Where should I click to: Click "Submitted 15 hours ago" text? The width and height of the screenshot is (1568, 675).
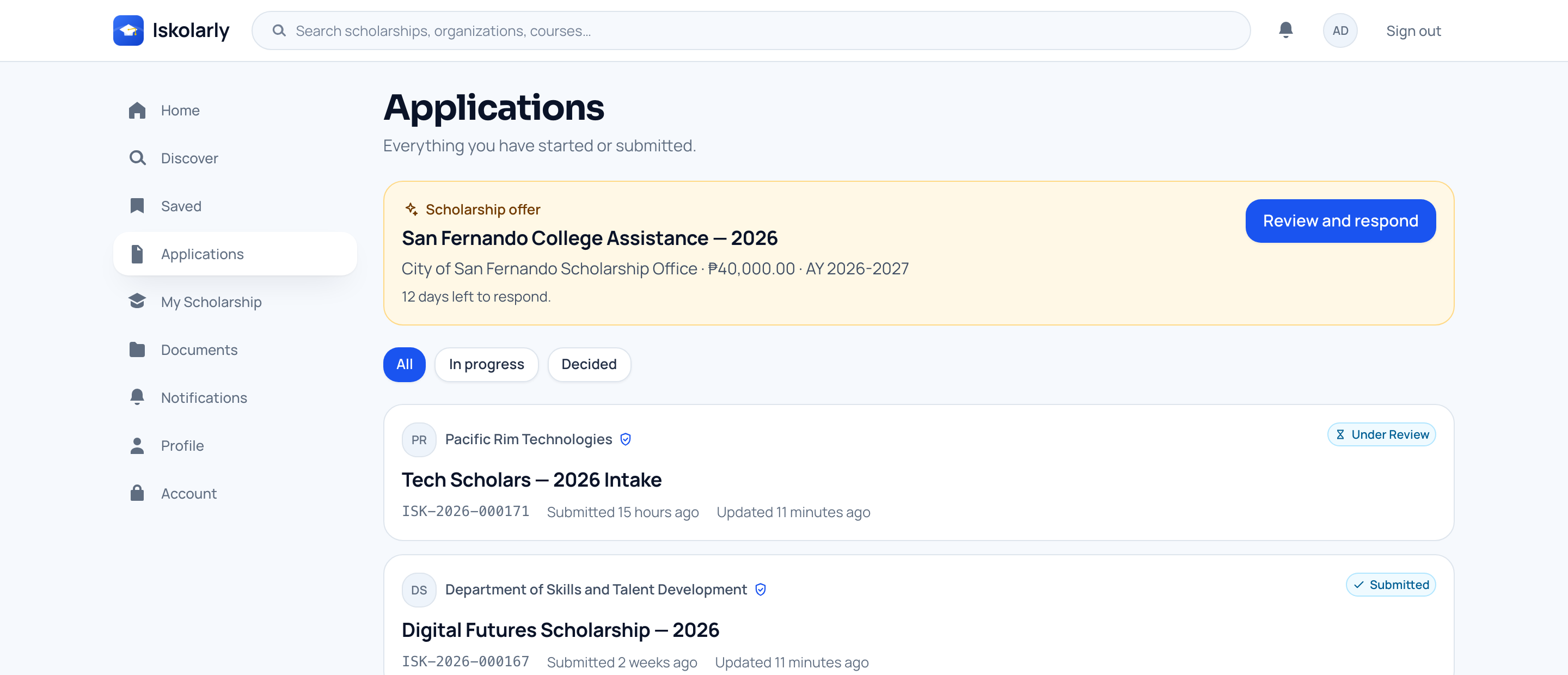pyautogui.click(x=622, y=512)
